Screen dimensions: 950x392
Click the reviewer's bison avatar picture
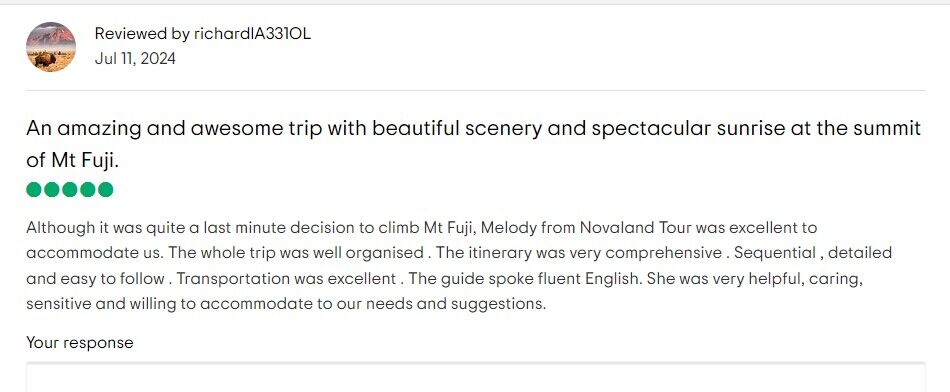pyautogui.click(x=51, y=47)
